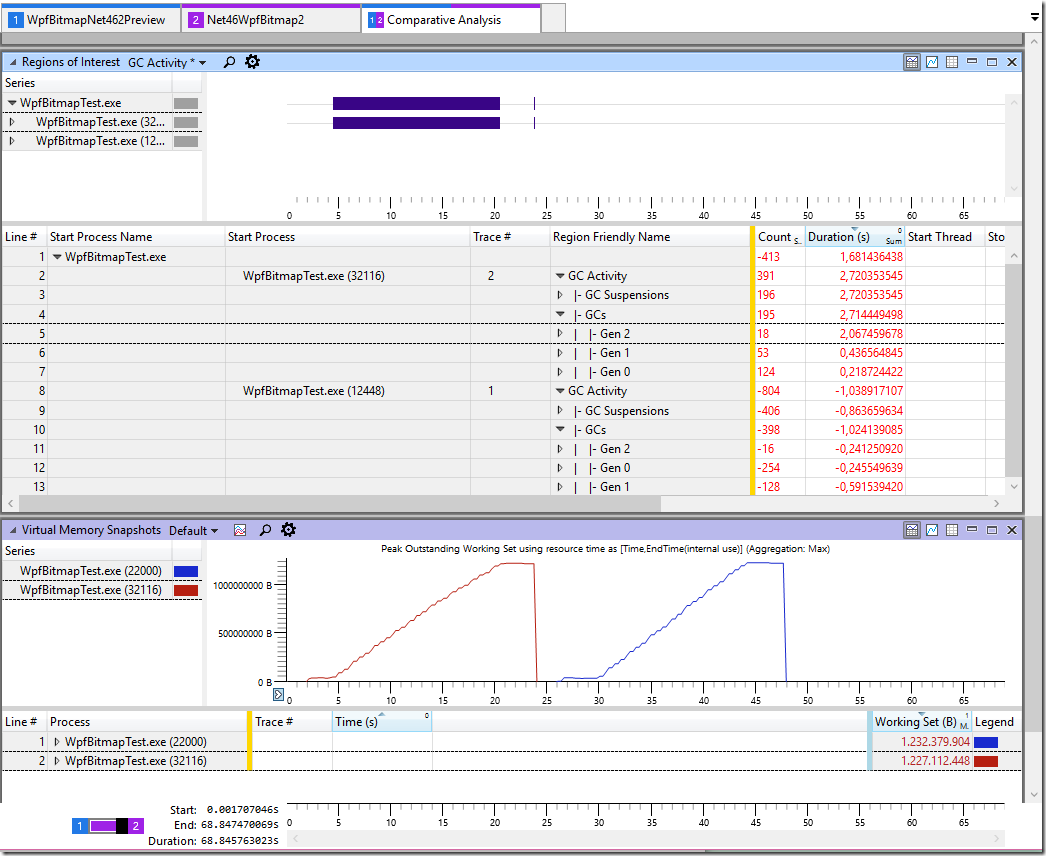Open settings gear in Regions of Interest panel
The height and width of the screenshot is (856, 1046).
pyautogui.click(x=252, y=62)
